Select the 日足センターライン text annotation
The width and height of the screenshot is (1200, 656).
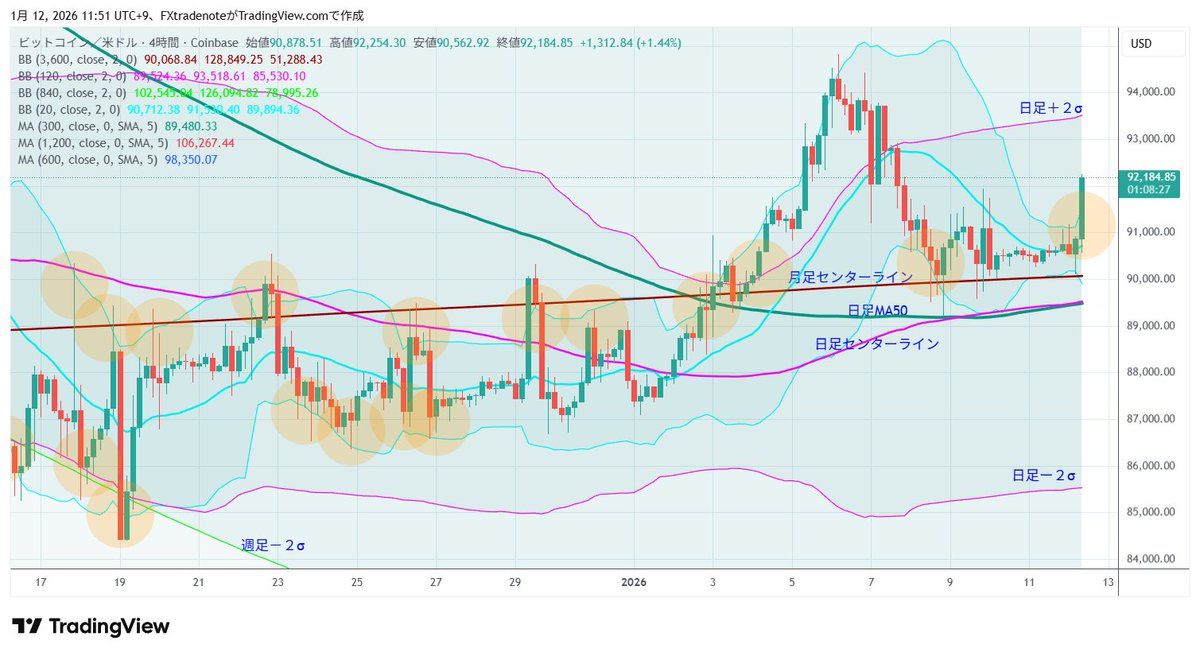(877, 343)
